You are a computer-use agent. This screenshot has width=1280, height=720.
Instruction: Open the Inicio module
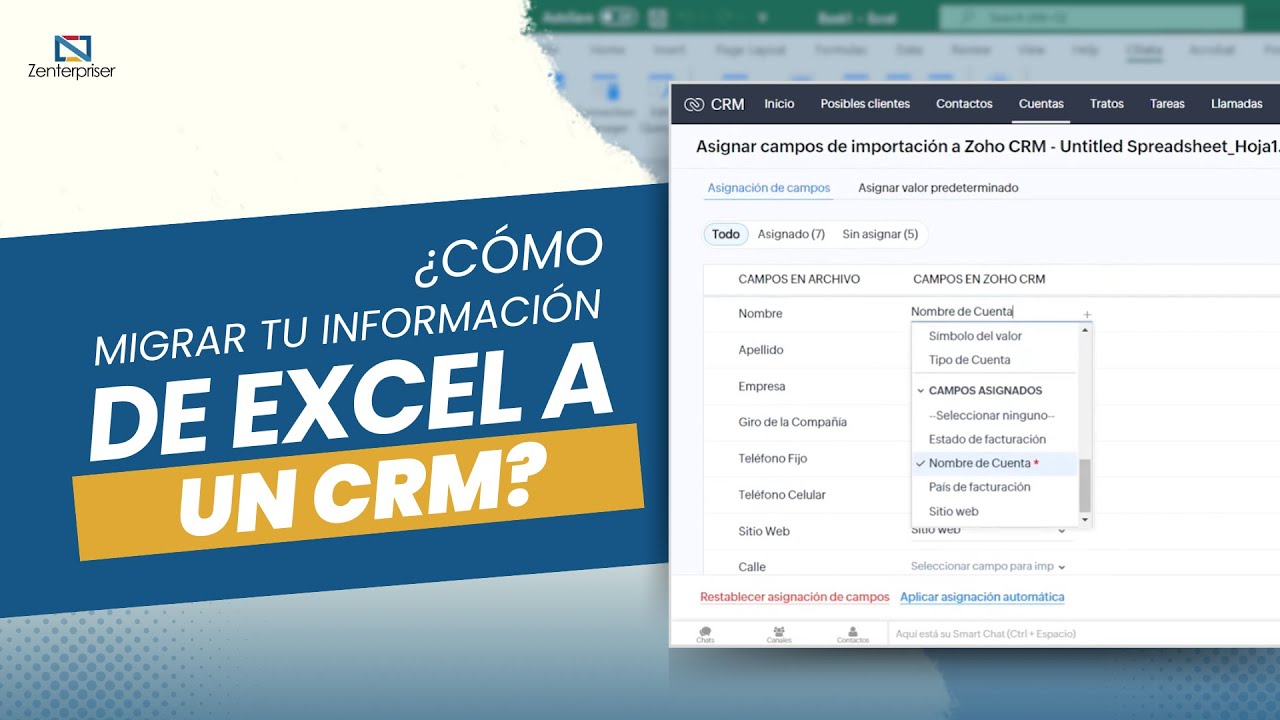779,104
